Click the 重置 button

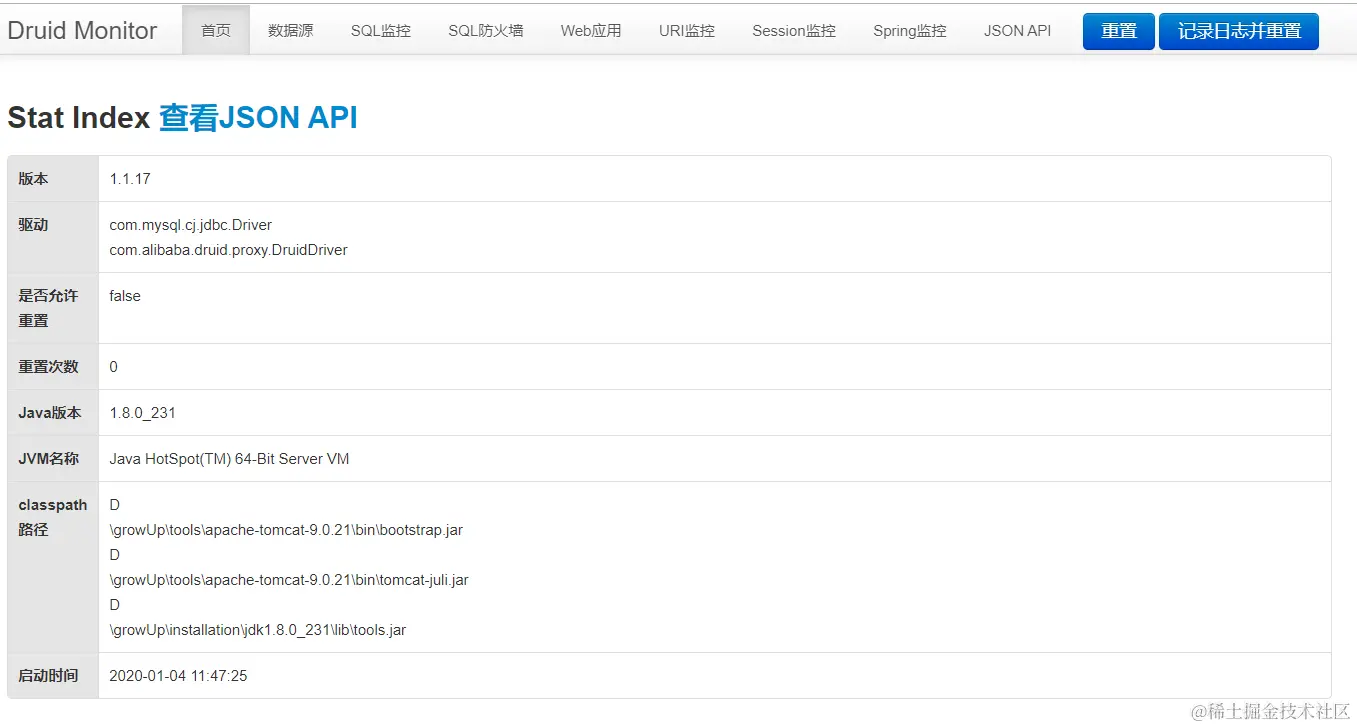[x=1119, y=31]
